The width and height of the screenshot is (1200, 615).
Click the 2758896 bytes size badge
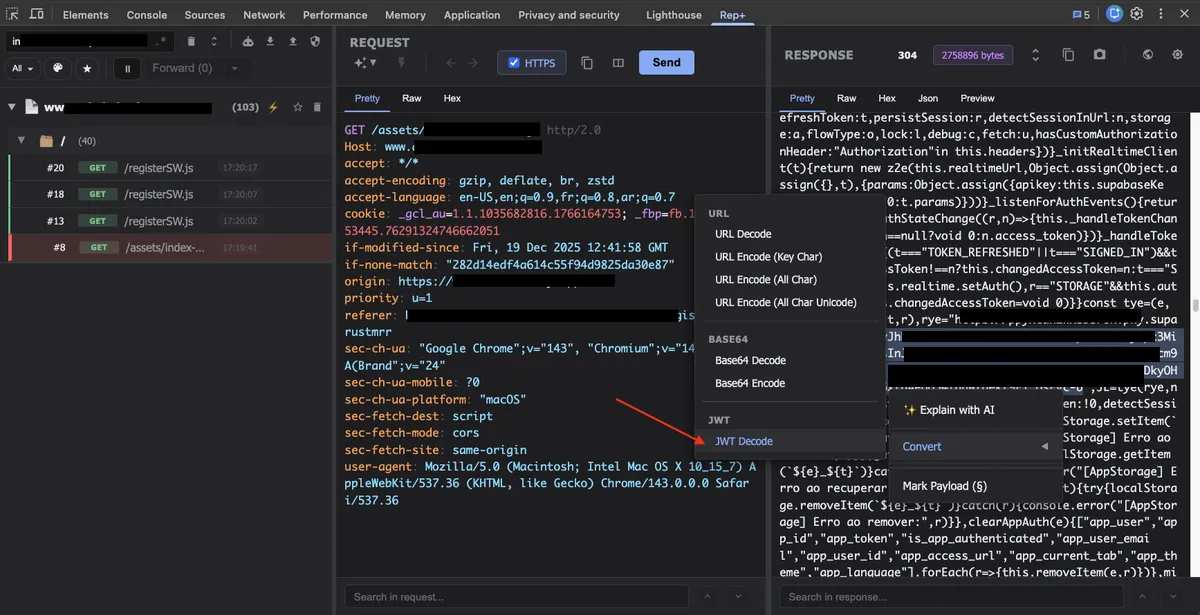(972, 55)
